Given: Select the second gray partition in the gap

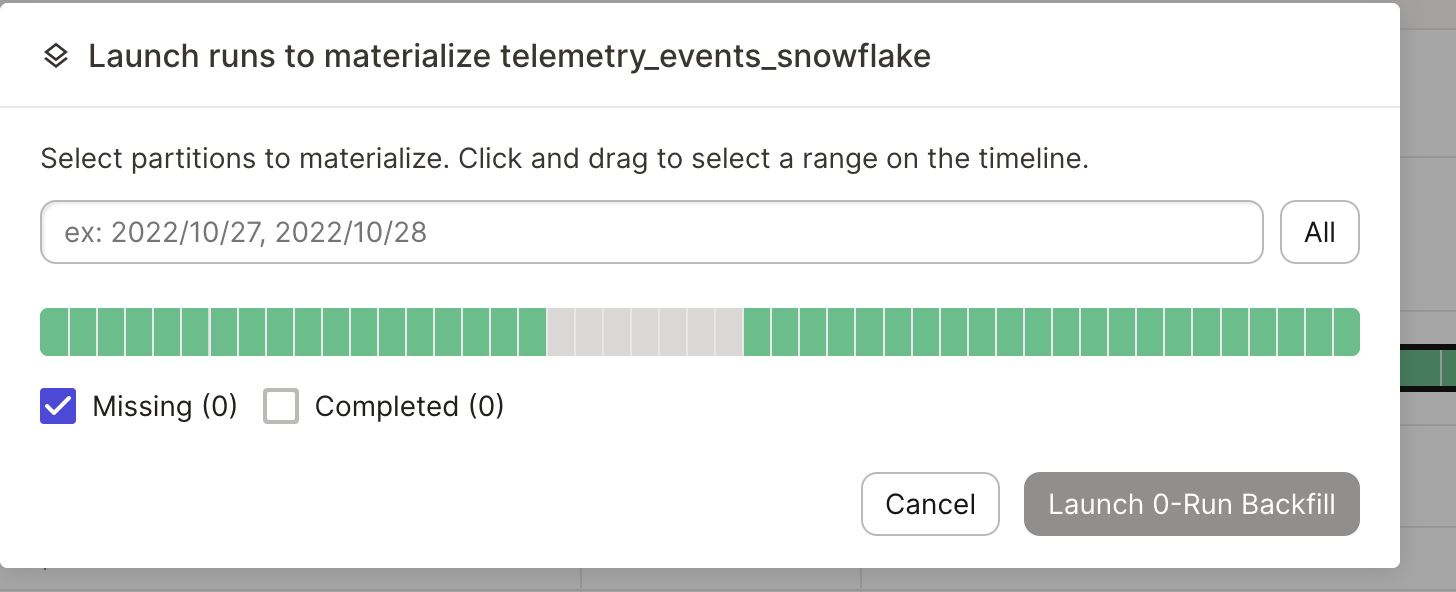Looking at the screenshot, I should click(590, 331).
